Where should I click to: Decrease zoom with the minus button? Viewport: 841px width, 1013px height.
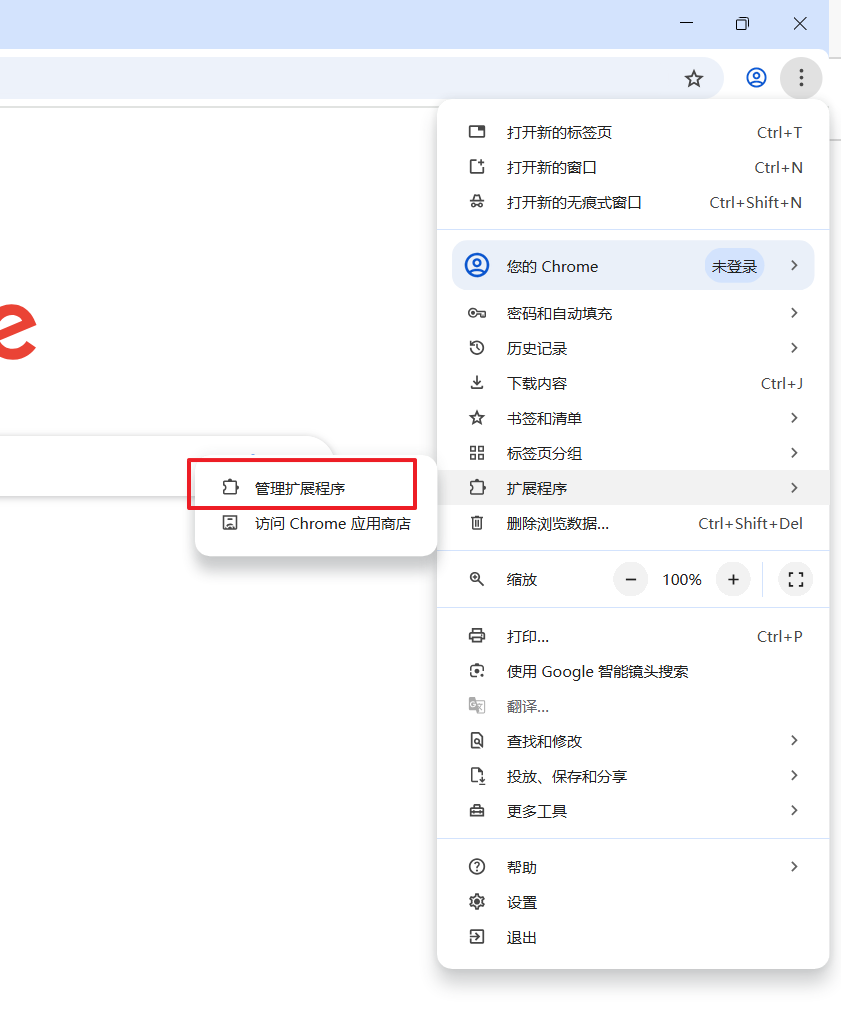pyautogui.click(x=631, y=579)
